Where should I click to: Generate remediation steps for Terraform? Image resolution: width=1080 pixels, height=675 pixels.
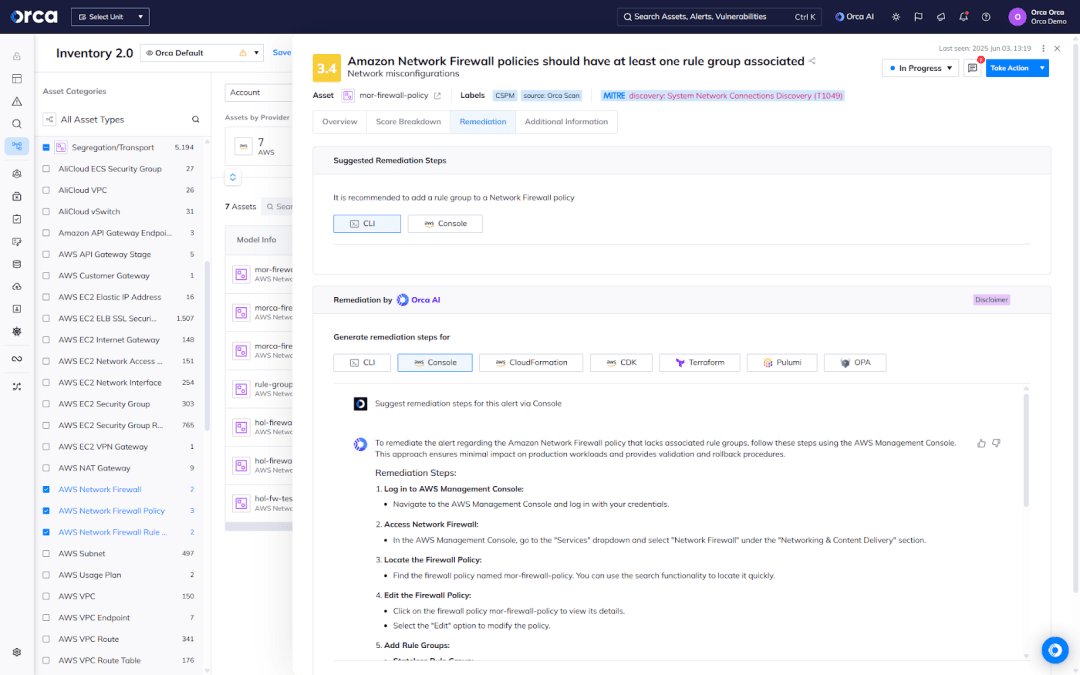click(x=700, y=363)
